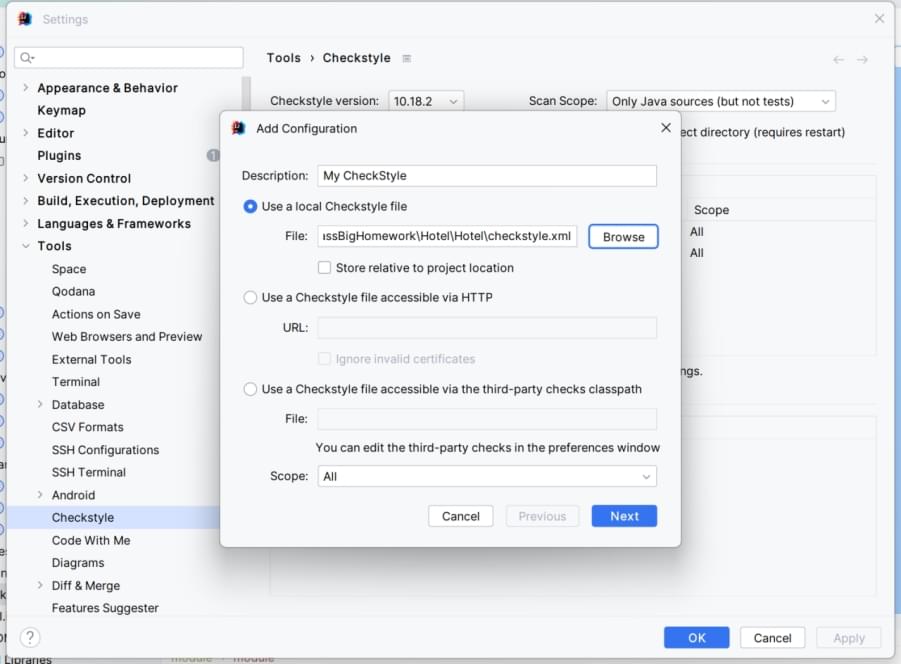Image resolution: width=901 pixels, height=664 pixels.
Task: Enable 'Store relative to project location'
Action: click(324, 268)
